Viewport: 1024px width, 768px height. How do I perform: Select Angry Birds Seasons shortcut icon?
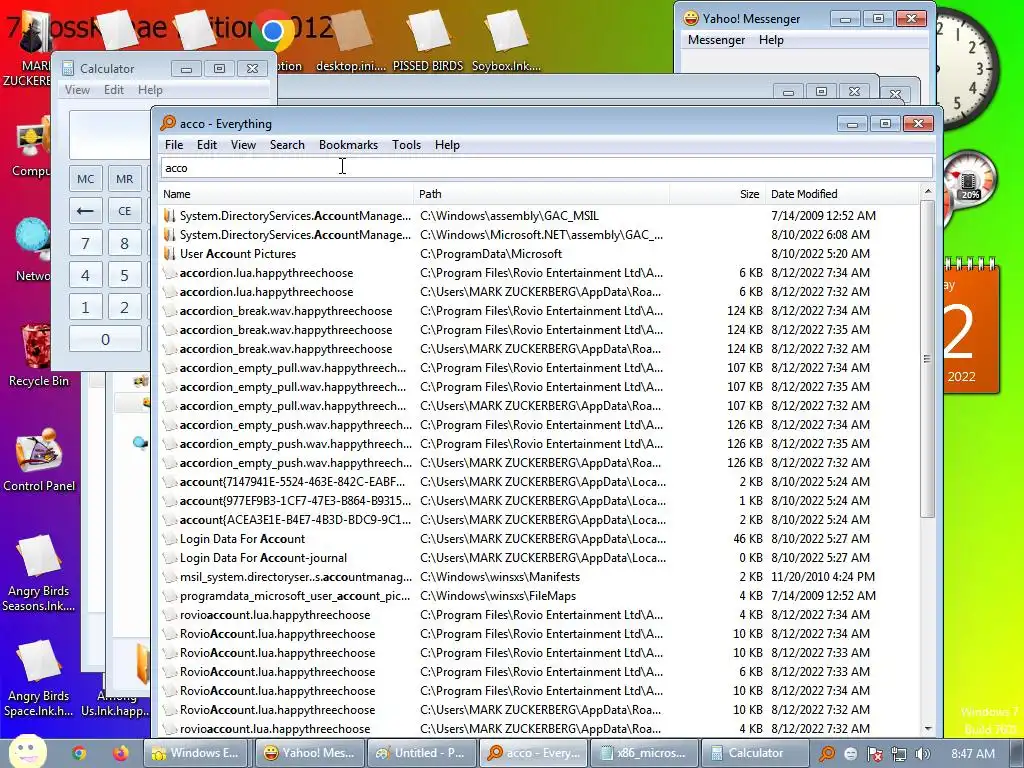coord(38,573)
